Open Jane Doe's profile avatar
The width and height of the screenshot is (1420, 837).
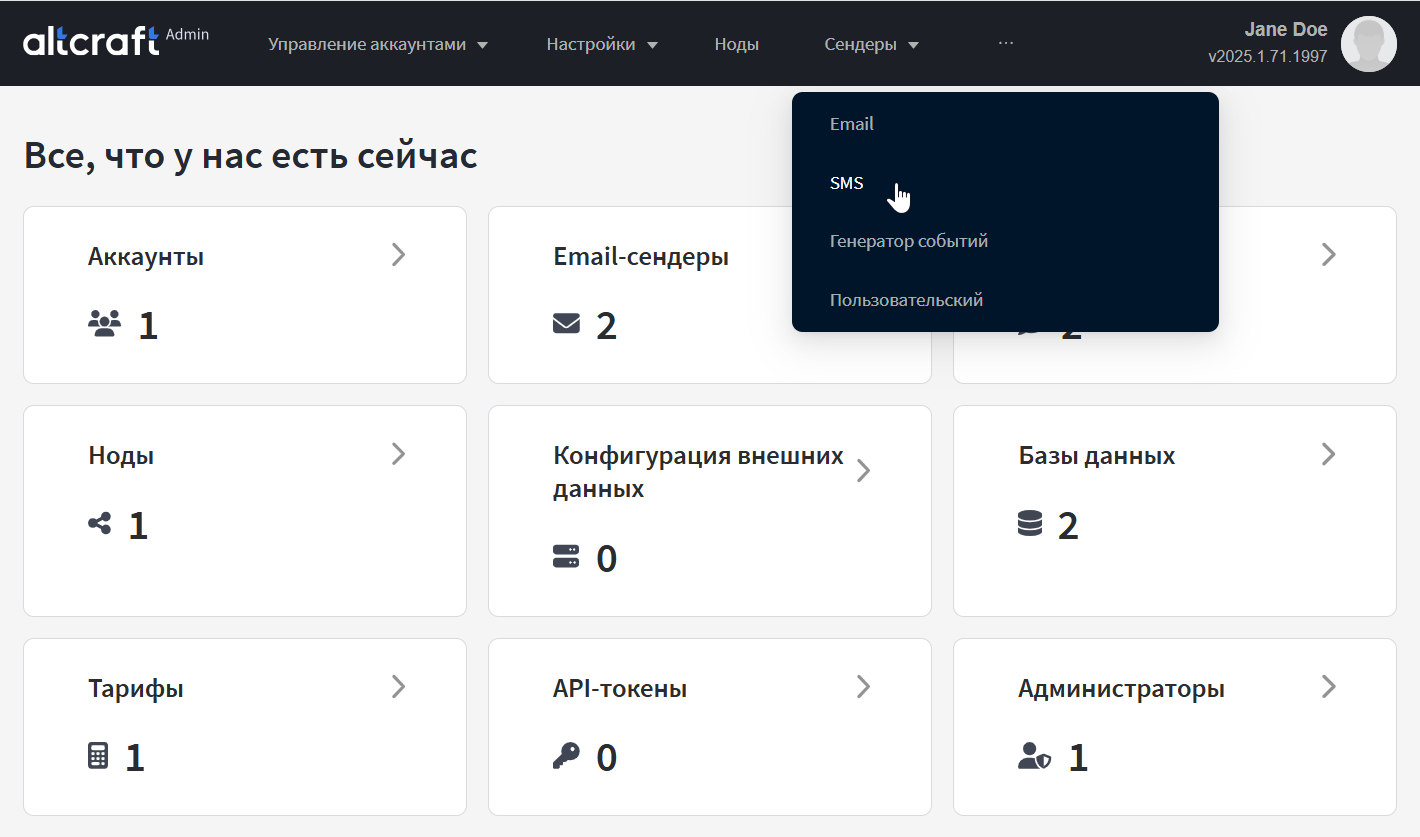[x=1368, y=44]
